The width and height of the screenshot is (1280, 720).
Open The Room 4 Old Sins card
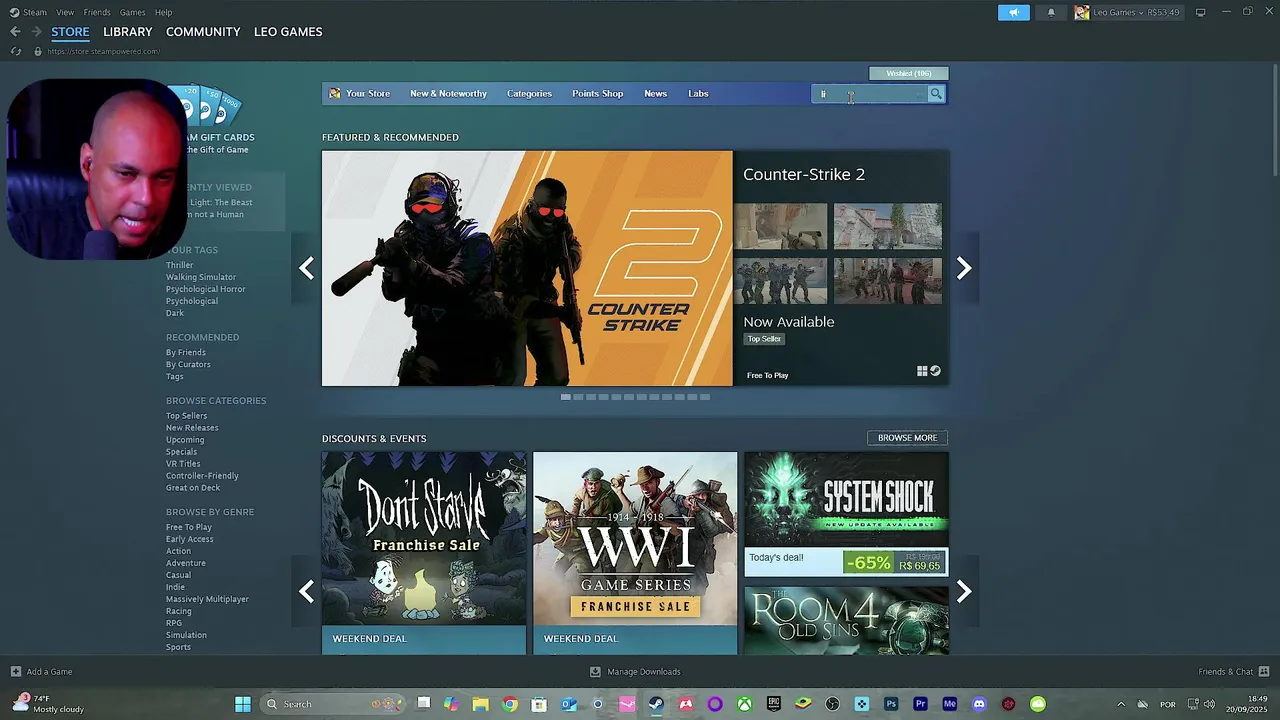pos(846,620)
